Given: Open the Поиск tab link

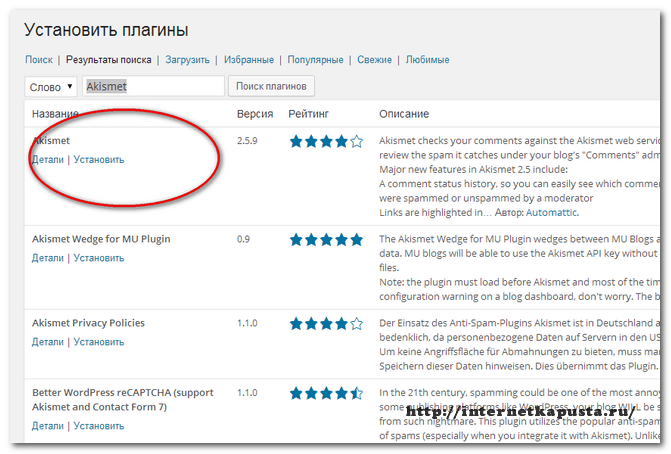Looking at the screenshot, I should [x=39, y=60].
